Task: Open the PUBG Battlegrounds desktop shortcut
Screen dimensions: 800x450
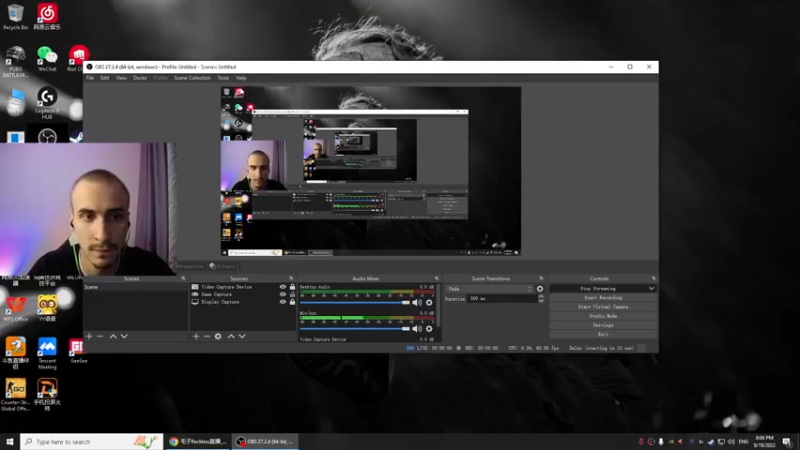Action: pyautogui.click(x=15, y=61)
